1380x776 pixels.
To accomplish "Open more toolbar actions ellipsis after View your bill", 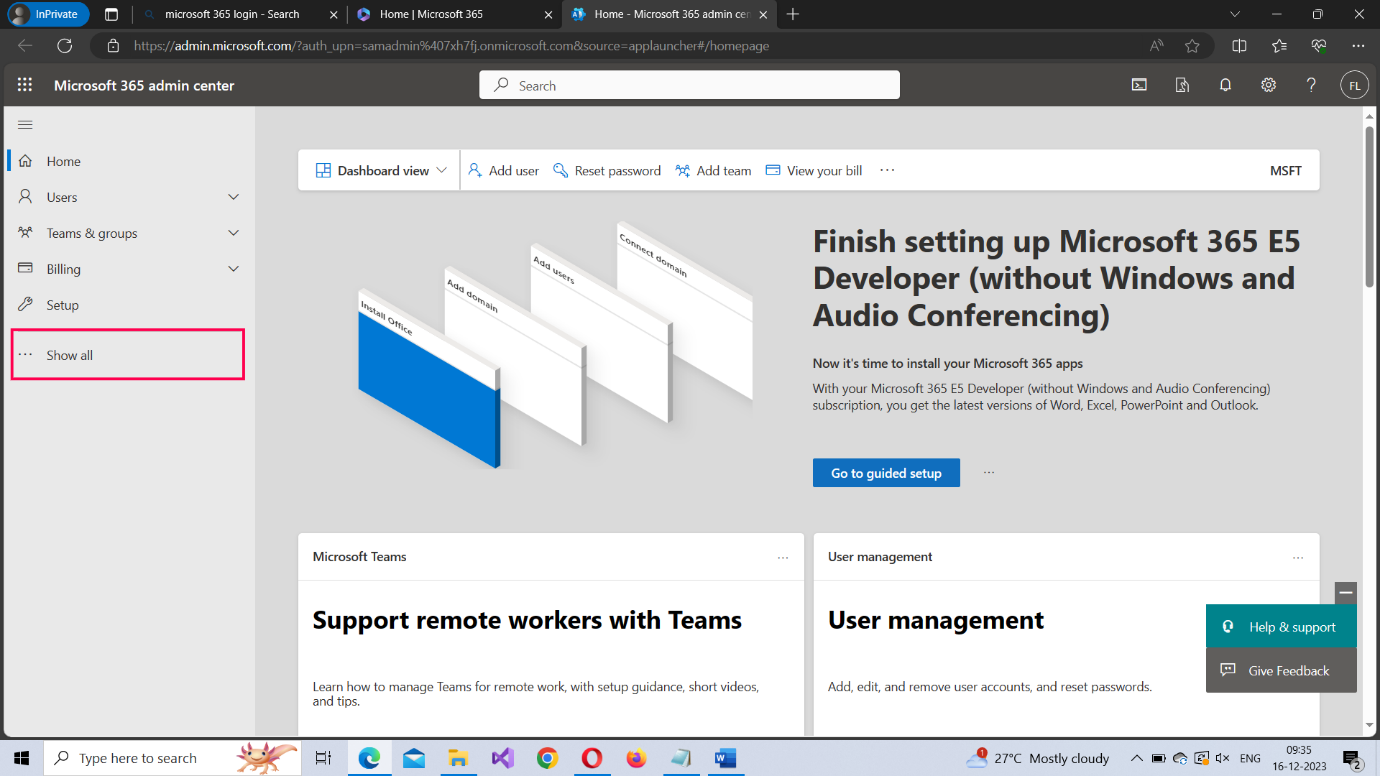I will pyautogui.click(x=887, y=170).
